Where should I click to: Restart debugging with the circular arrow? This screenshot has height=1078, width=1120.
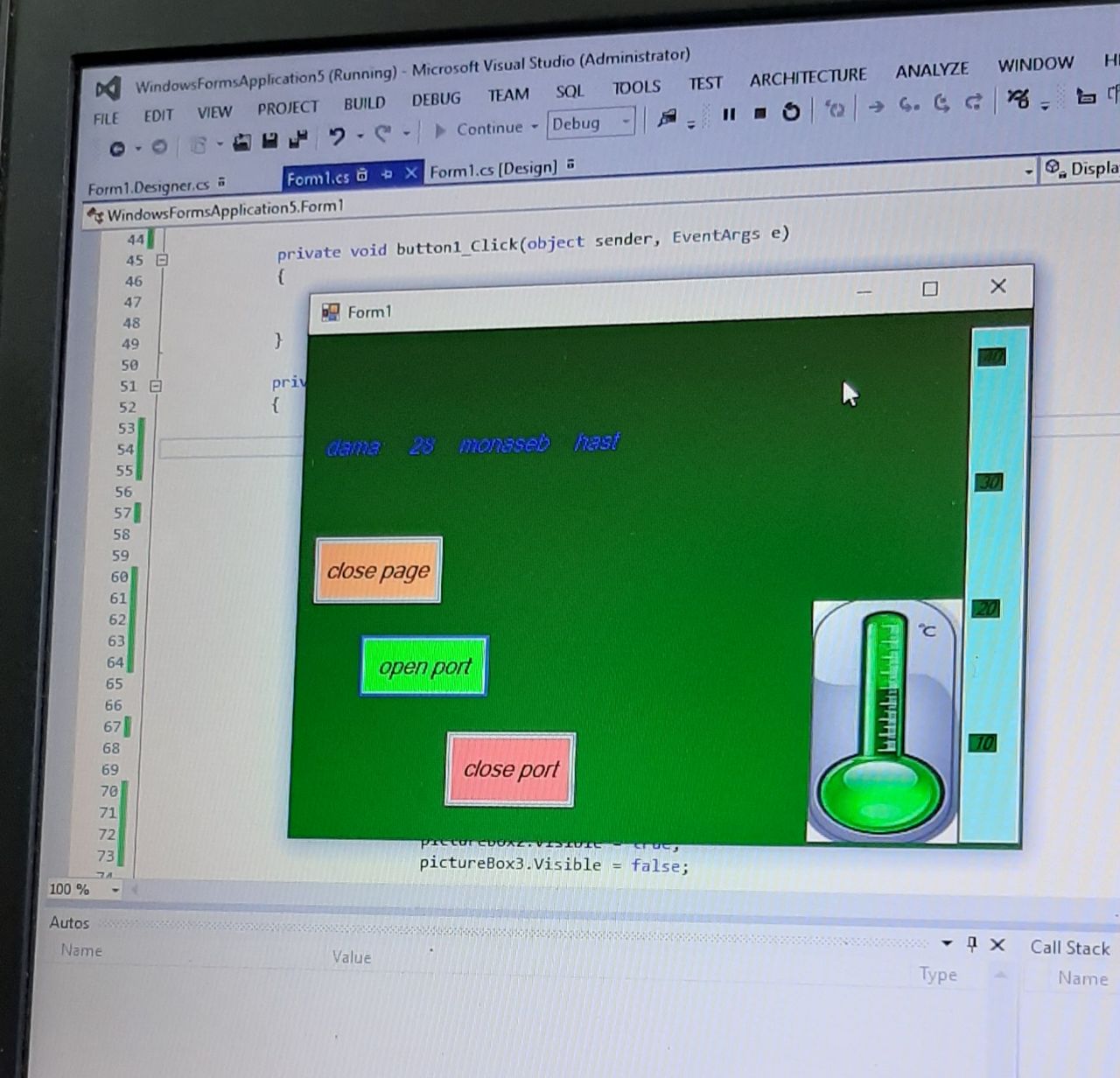coord(791,111)
